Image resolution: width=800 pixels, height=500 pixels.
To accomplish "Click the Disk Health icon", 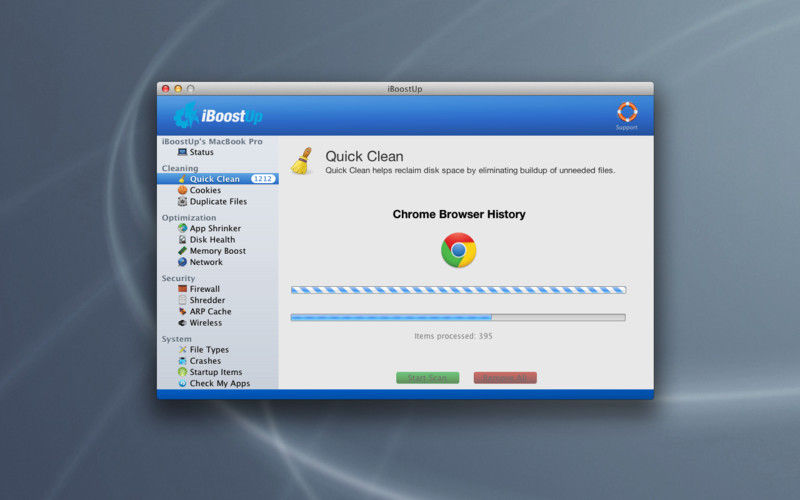I will (182, 239).
